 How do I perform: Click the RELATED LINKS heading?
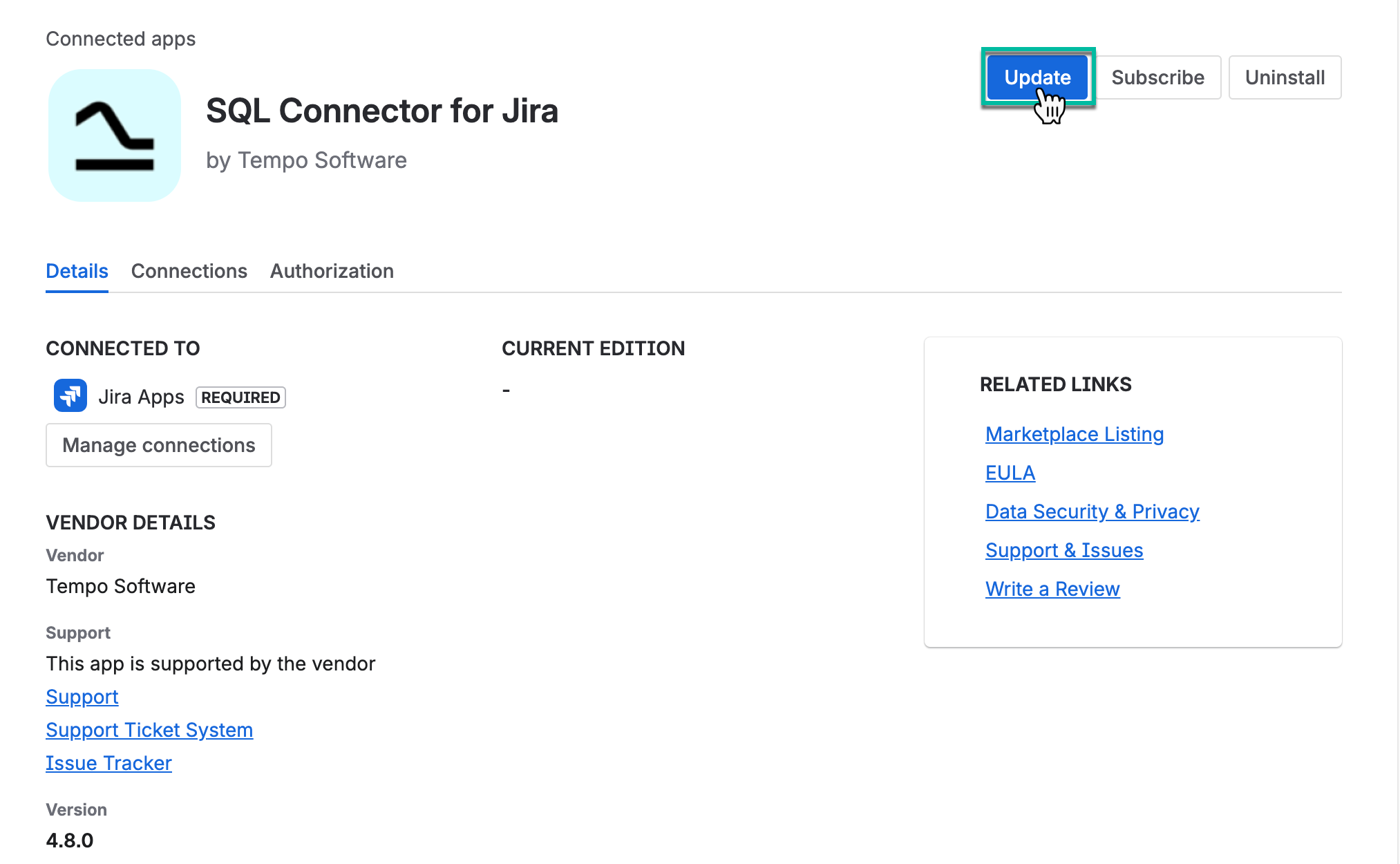point(1056,384)
